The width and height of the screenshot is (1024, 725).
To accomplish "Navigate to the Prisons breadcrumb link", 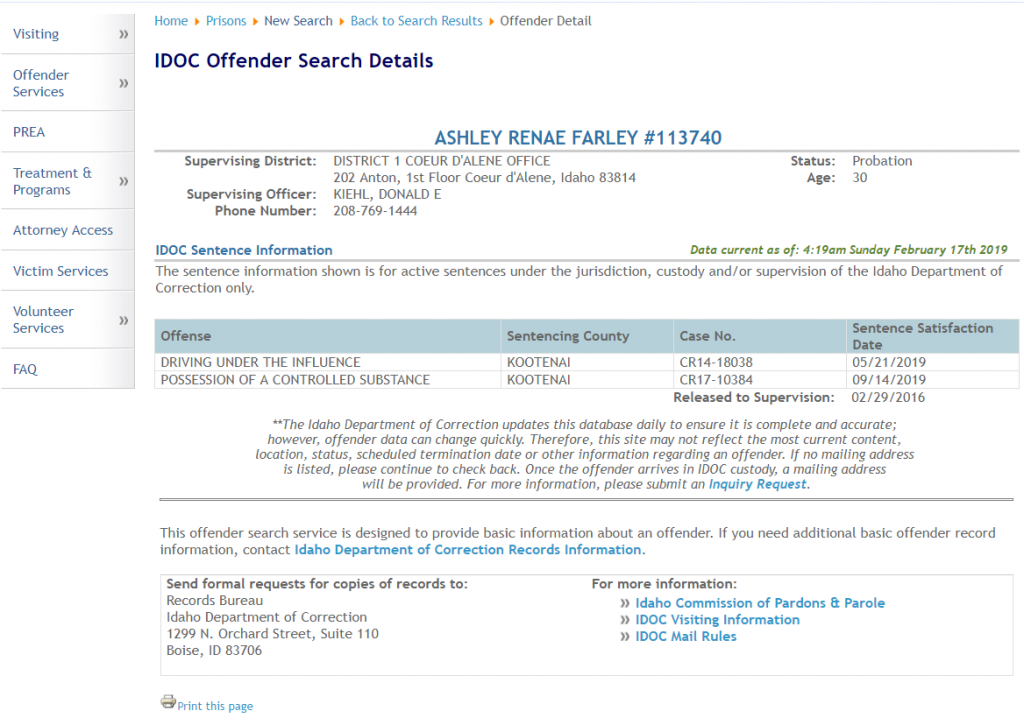I will tap(226, 21).
